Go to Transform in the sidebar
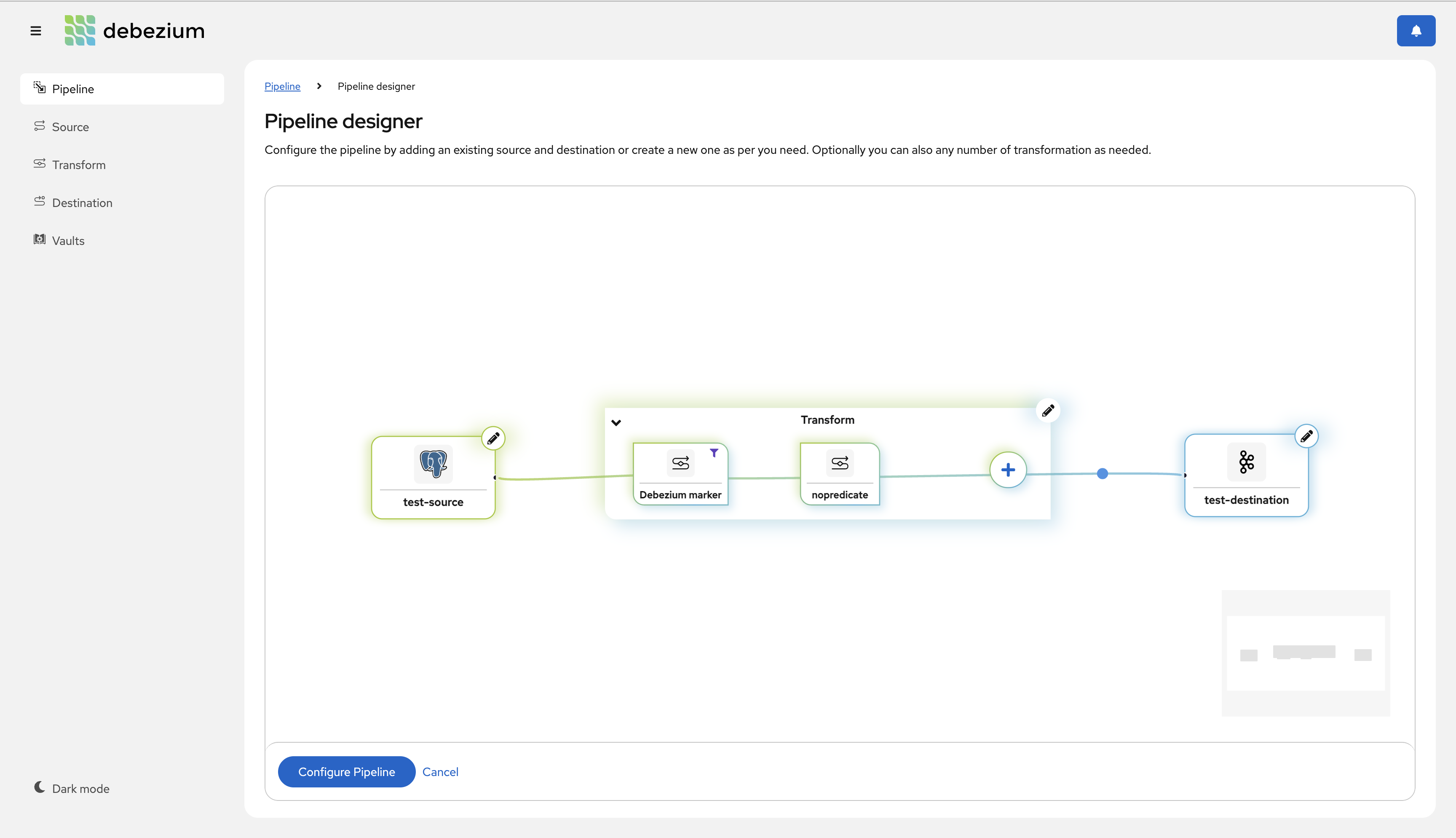The image size is (1456, 838). [x=78, y=164]
